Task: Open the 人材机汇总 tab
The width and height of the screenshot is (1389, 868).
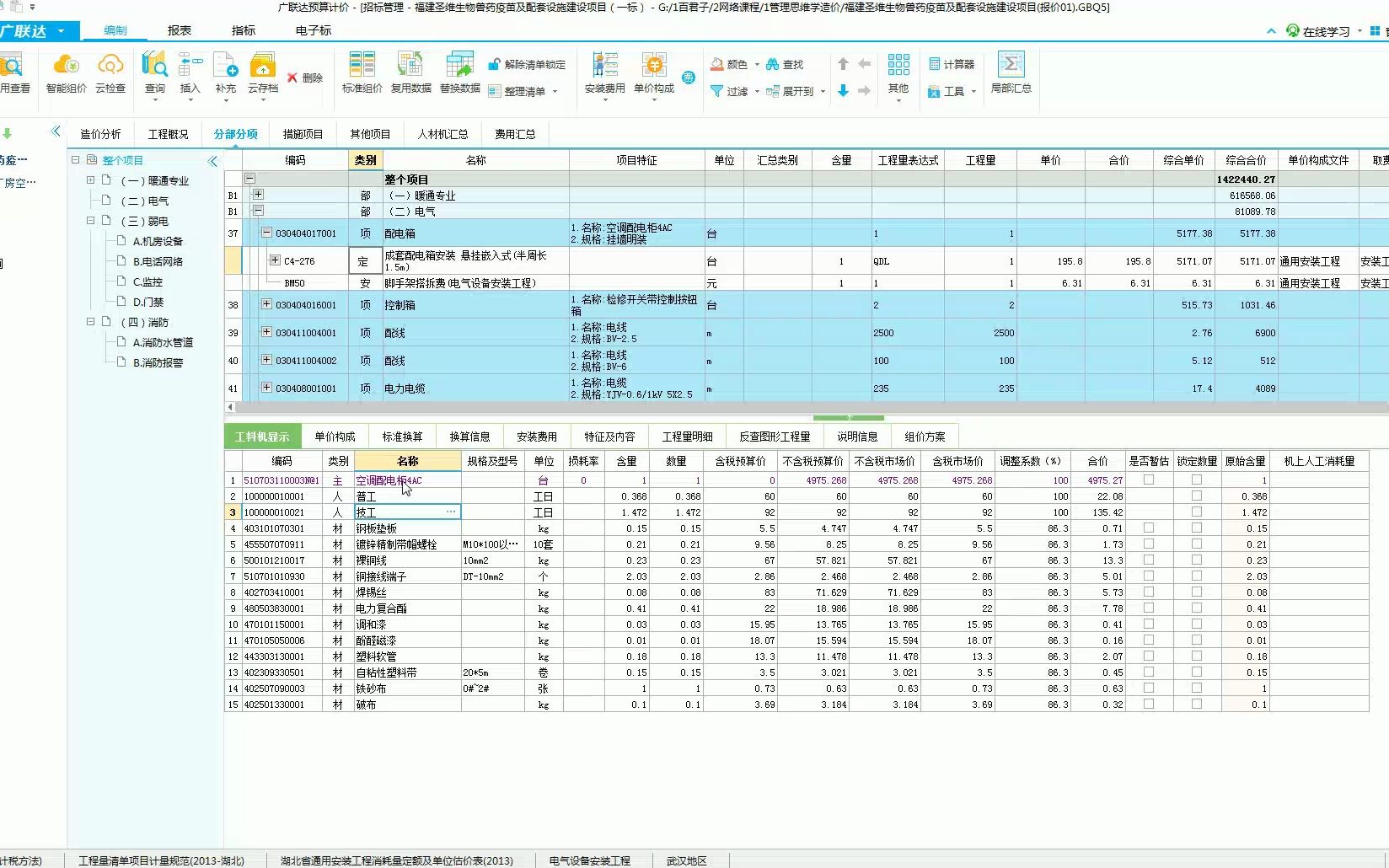Action: click(x=443, y=134)
